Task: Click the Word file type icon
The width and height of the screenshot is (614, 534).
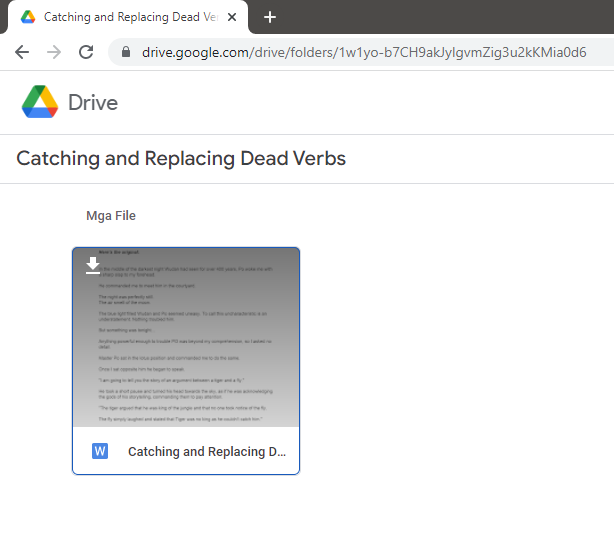Action: point(100,451)
